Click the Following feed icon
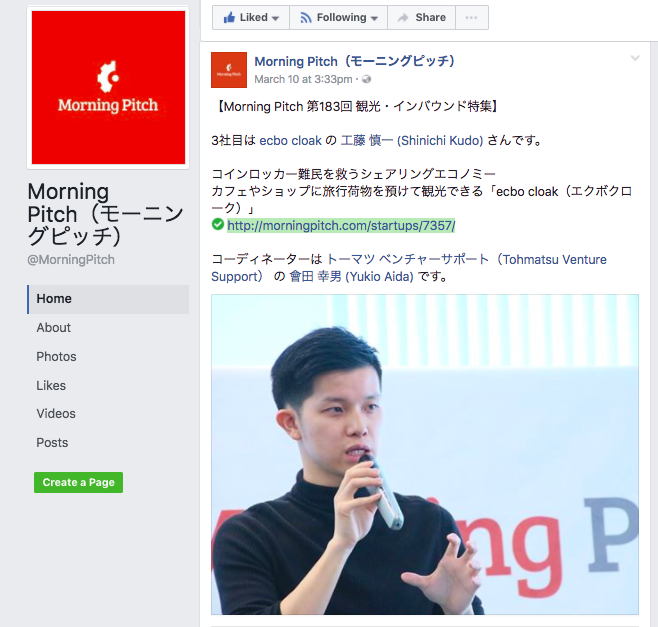658x627 pixels. [x=306, y=18]
